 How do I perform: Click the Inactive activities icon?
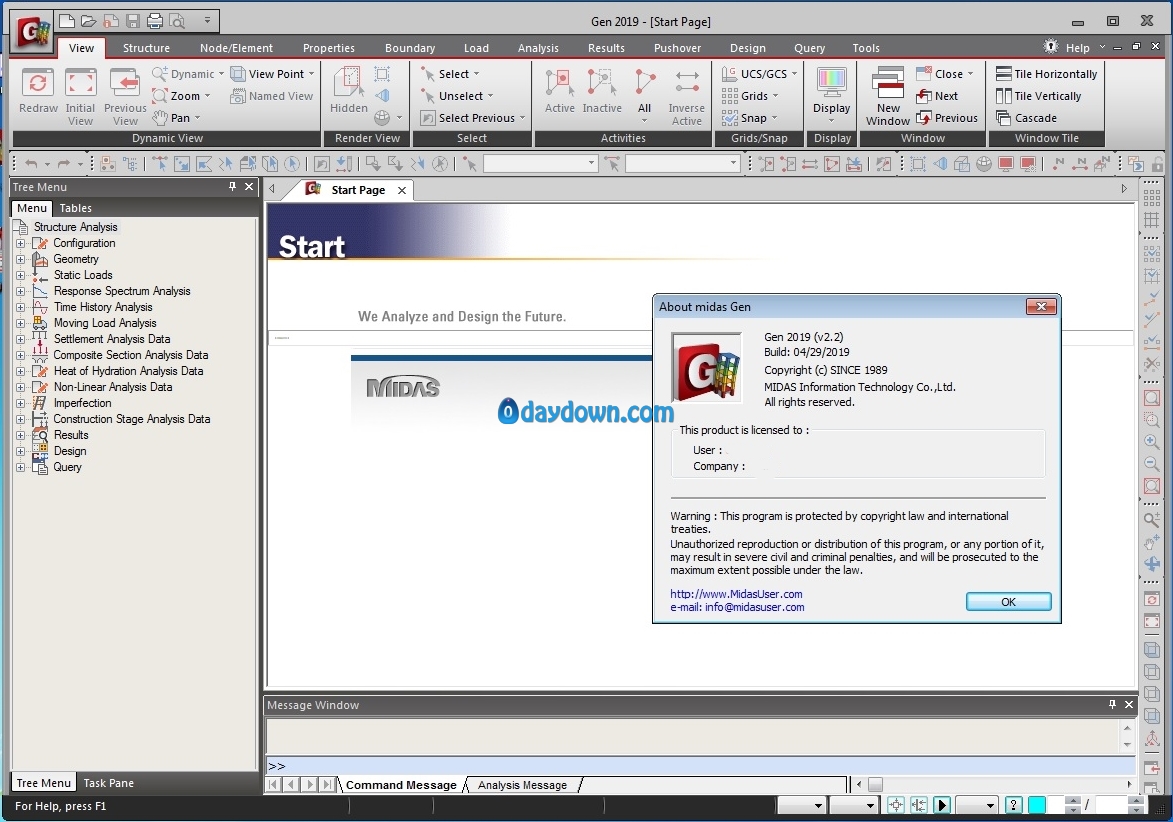coord(601,91)
